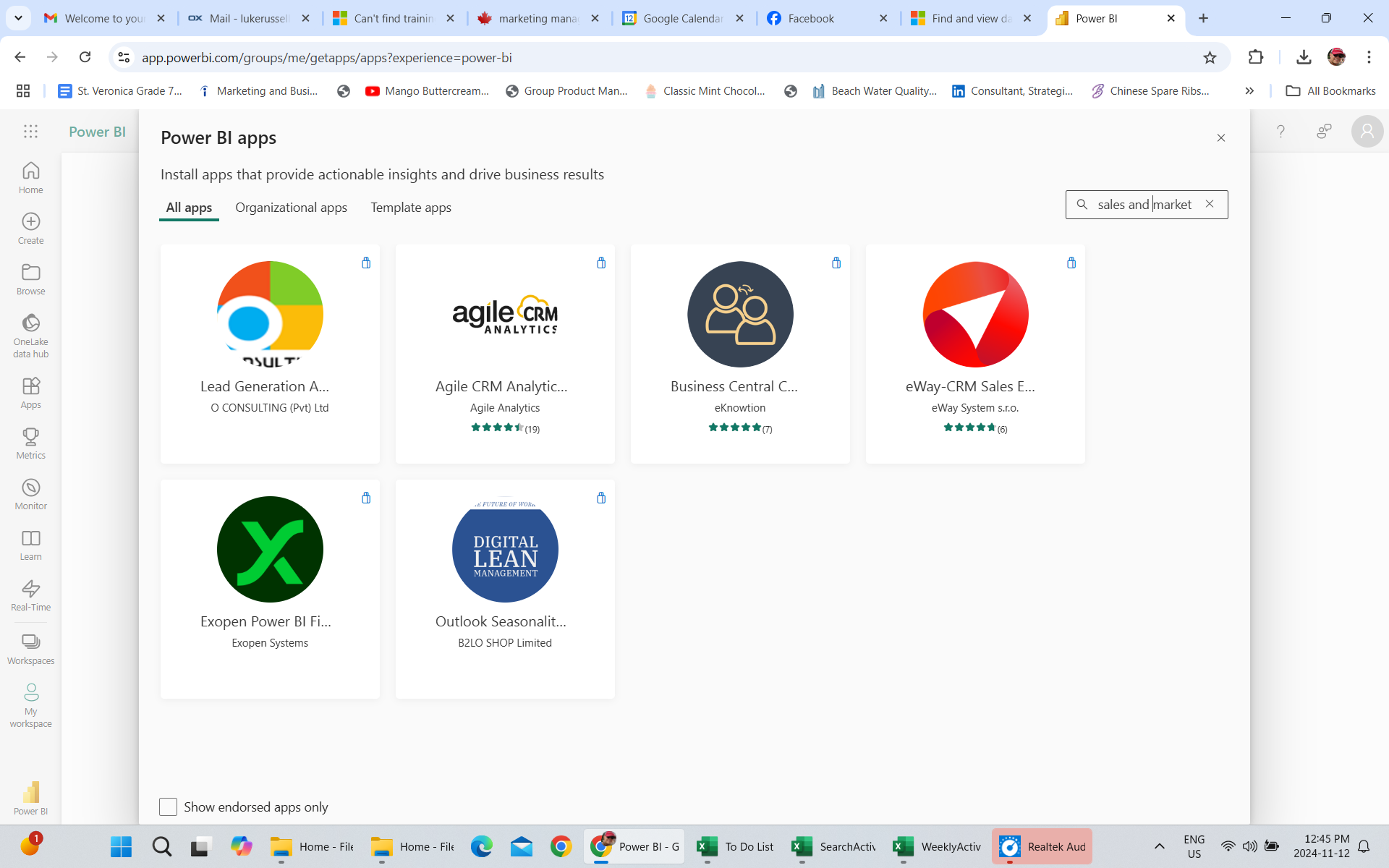This screenshot has height=868, width=1389.
Task: Open Beach Water Quality bookmark
Action: [875, 90]
